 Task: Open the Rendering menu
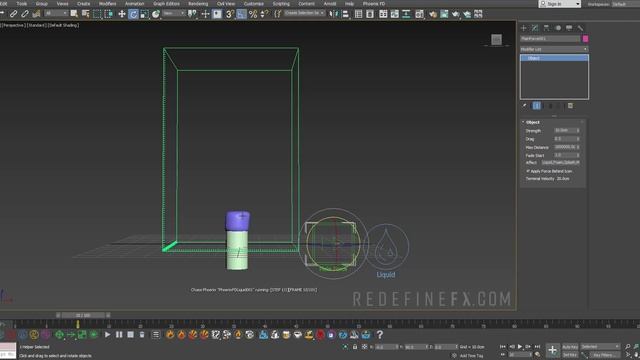point(198,4)
